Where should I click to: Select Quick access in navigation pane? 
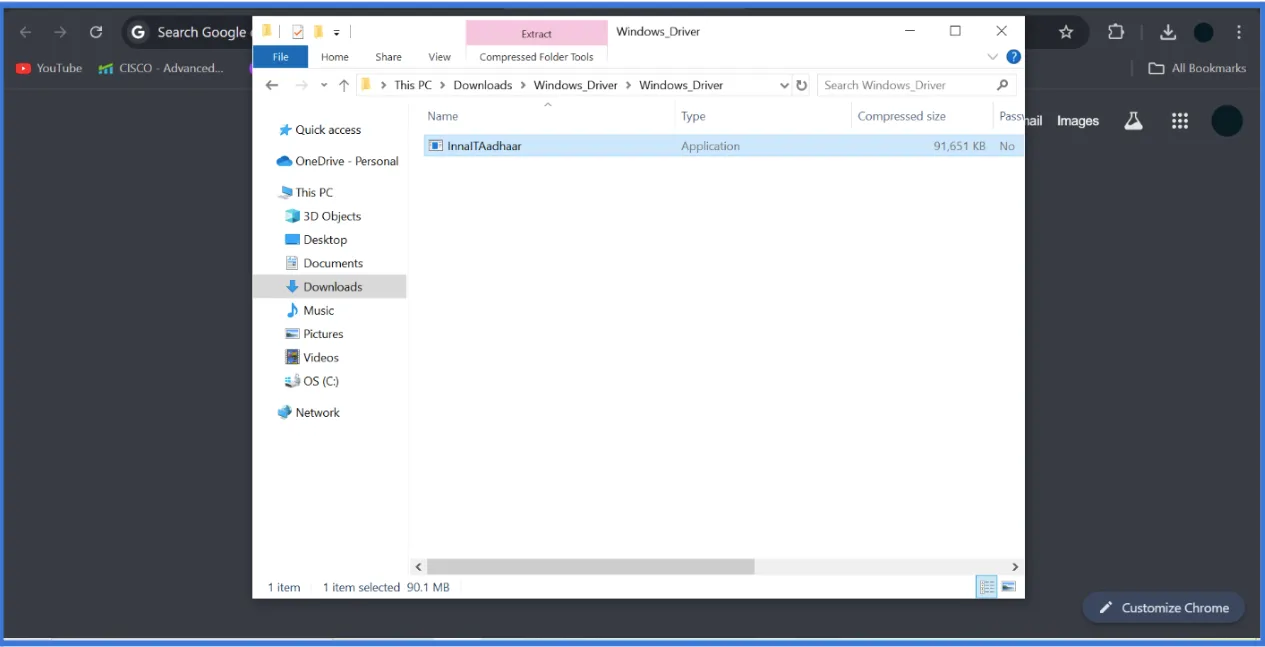coord(320,130)
